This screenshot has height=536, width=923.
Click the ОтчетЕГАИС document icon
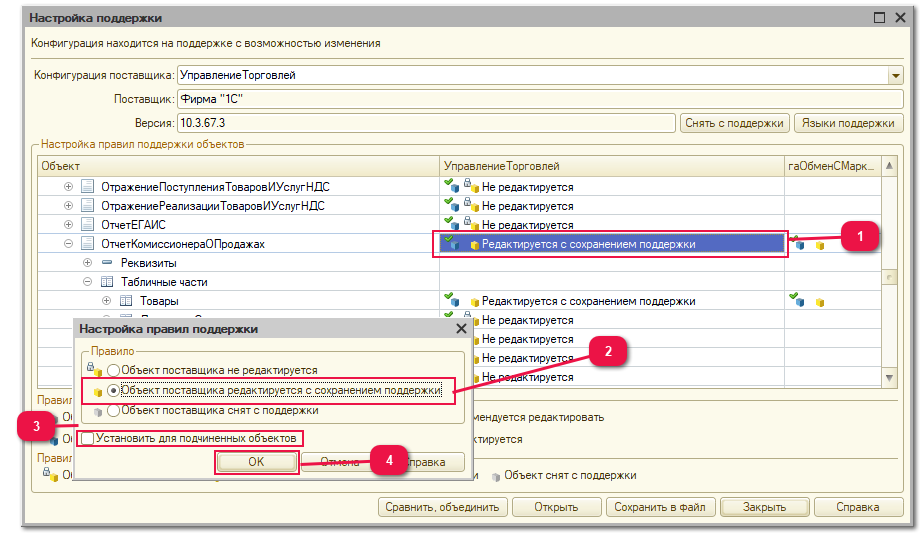[88, 224]
